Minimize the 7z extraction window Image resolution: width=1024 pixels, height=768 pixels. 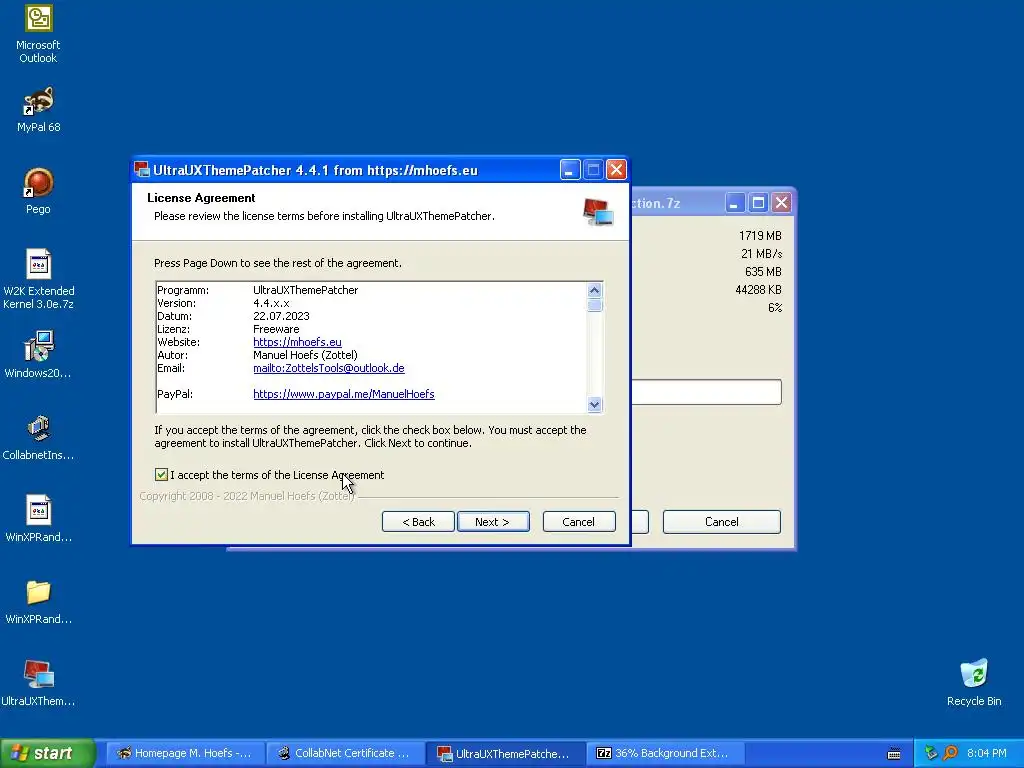[x=735, y=203]
